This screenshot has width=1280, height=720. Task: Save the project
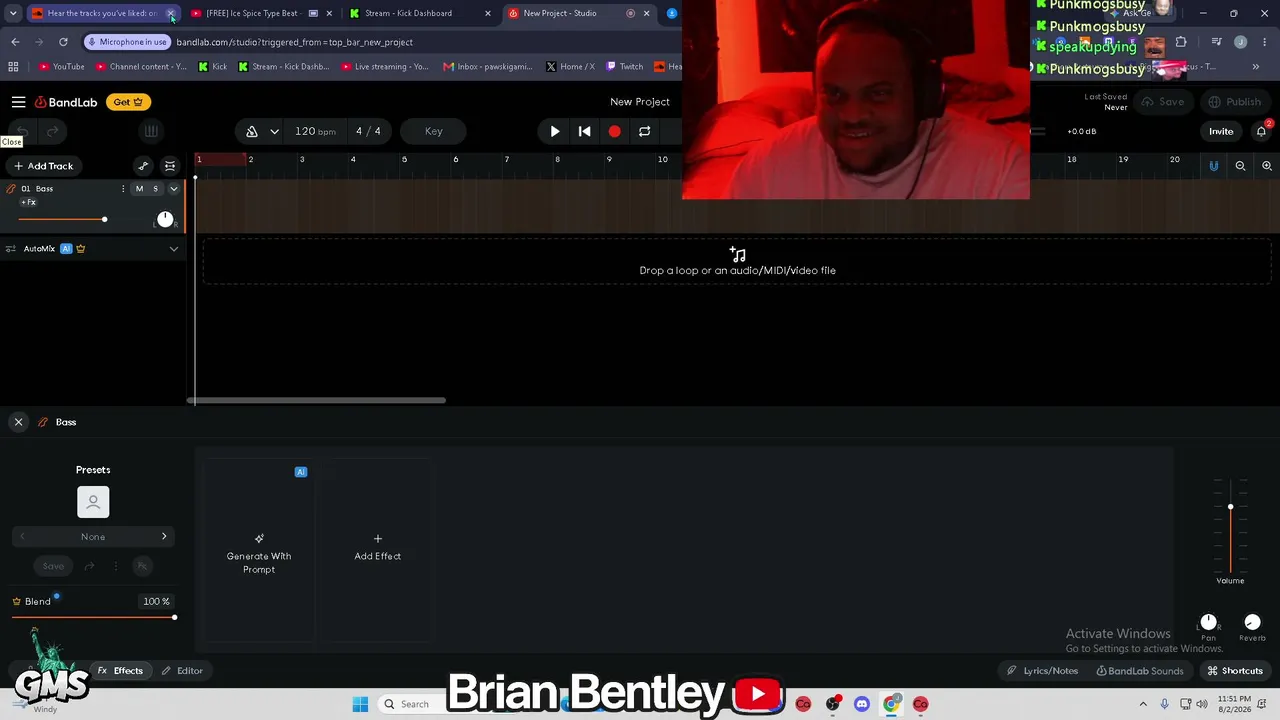pyautogui.click(x=1163, y=102)
